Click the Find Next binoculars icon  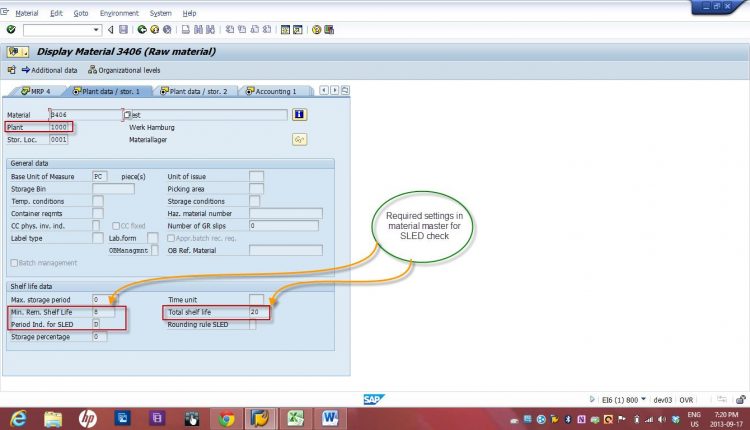click(x=210, y=30)
